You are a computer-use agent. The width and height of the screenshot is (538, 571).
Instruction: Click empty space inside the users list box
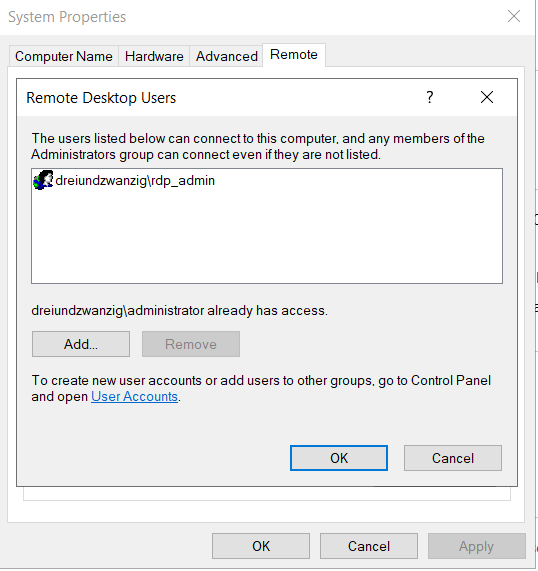pos(267,240)
